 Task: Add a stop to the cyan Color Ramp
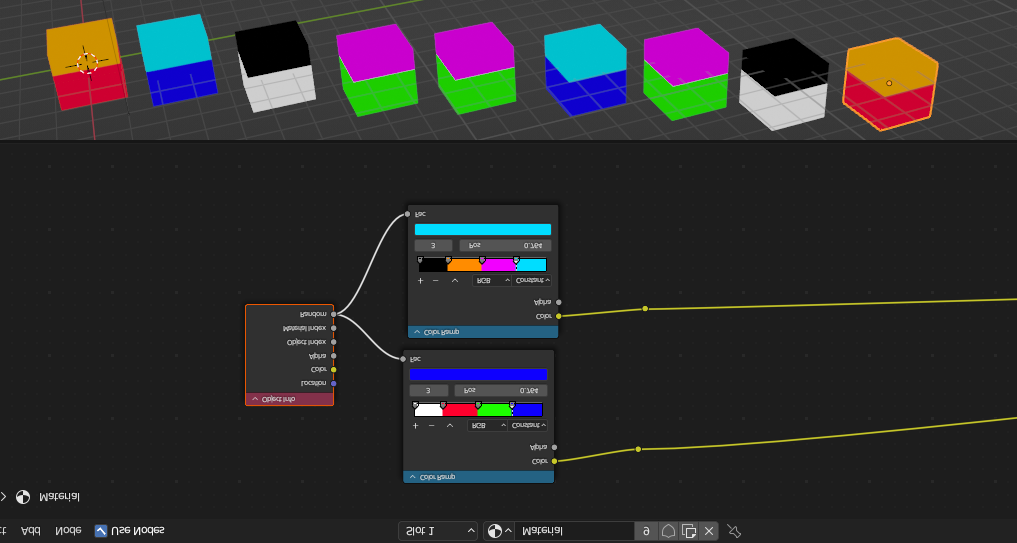420,281
